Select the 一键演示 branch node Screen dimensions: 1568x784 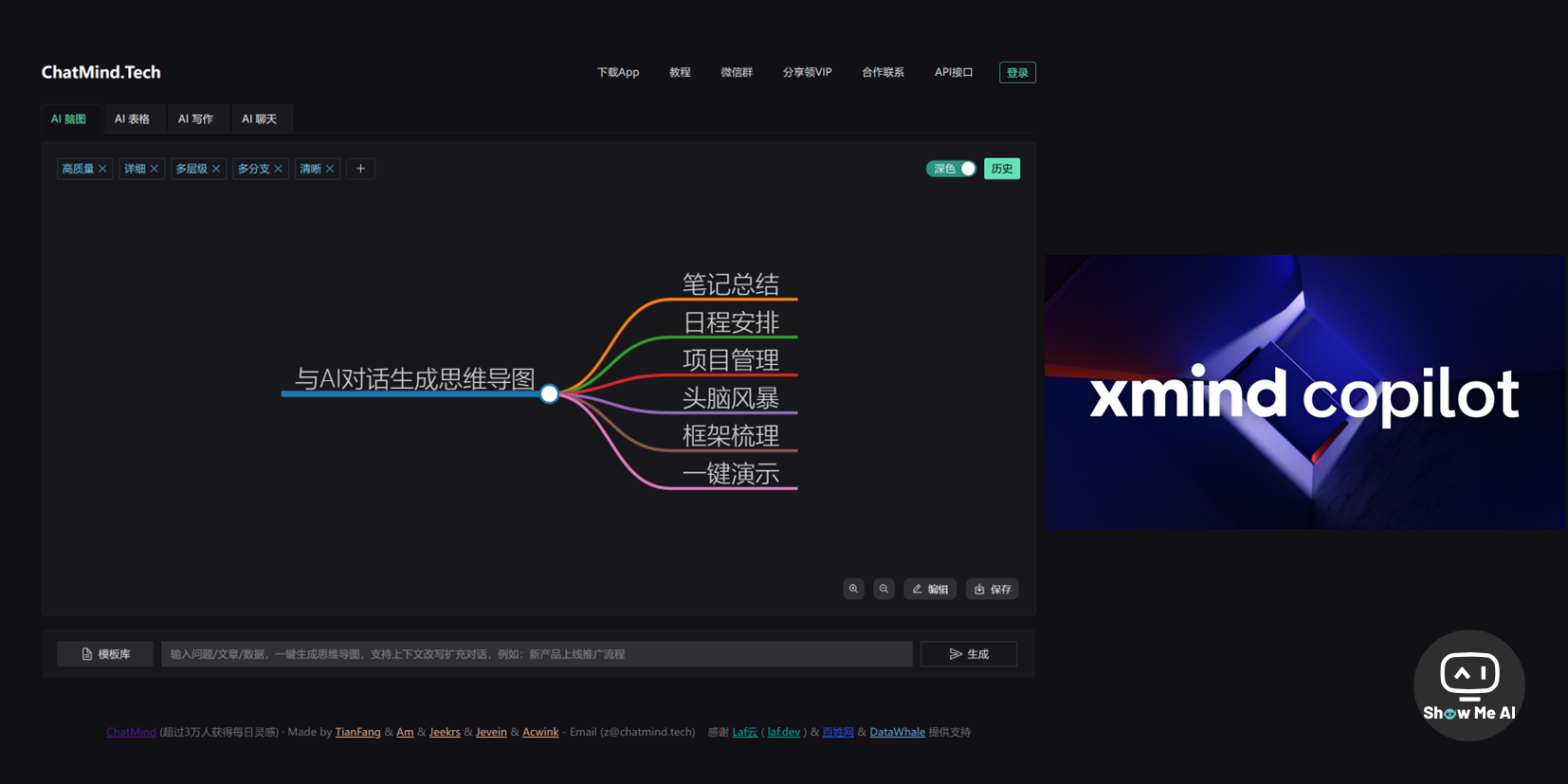point(731,474)
